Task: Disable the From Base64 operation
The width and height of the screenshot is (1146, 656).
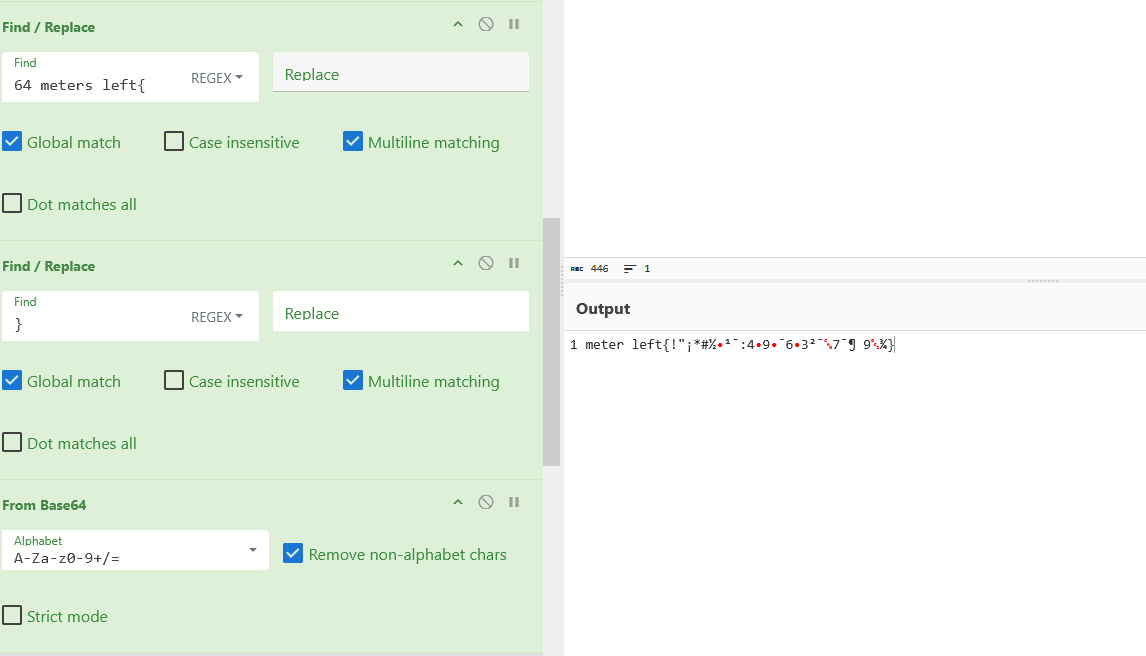Action: point(486,502)
